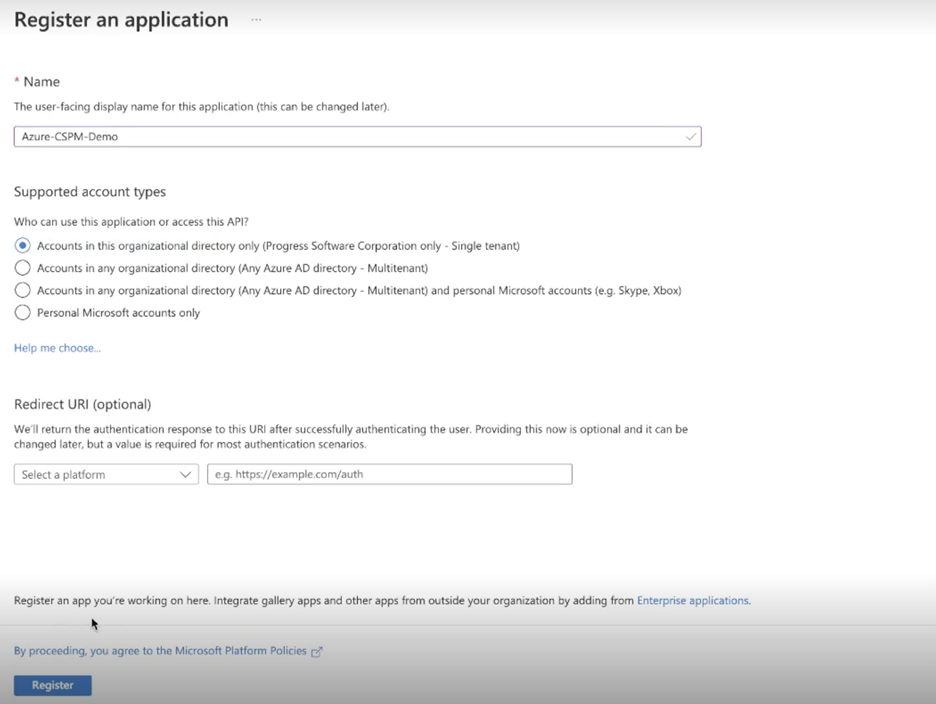The width and height of the screenshot is (936, 704).
Task: Open the "Enterprise applications" link
Action: 693,600
